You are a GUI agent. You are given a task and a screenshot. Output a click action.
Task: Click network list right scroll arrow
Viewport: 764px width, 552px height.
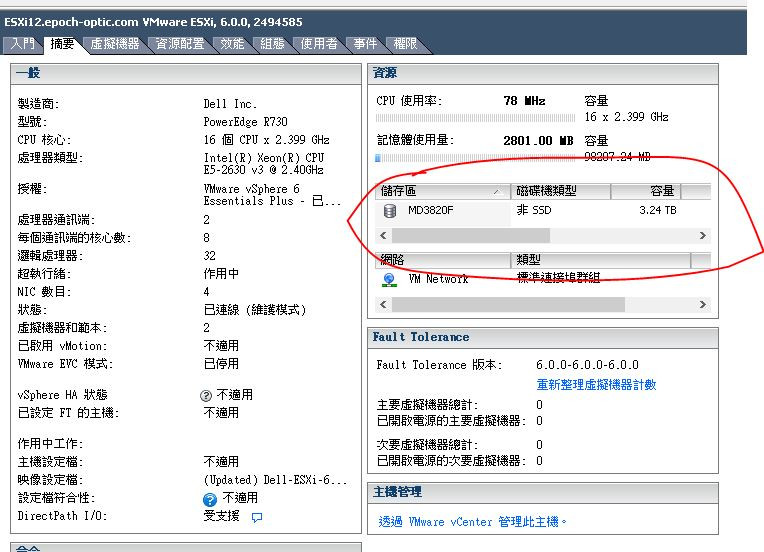[703, 305]
